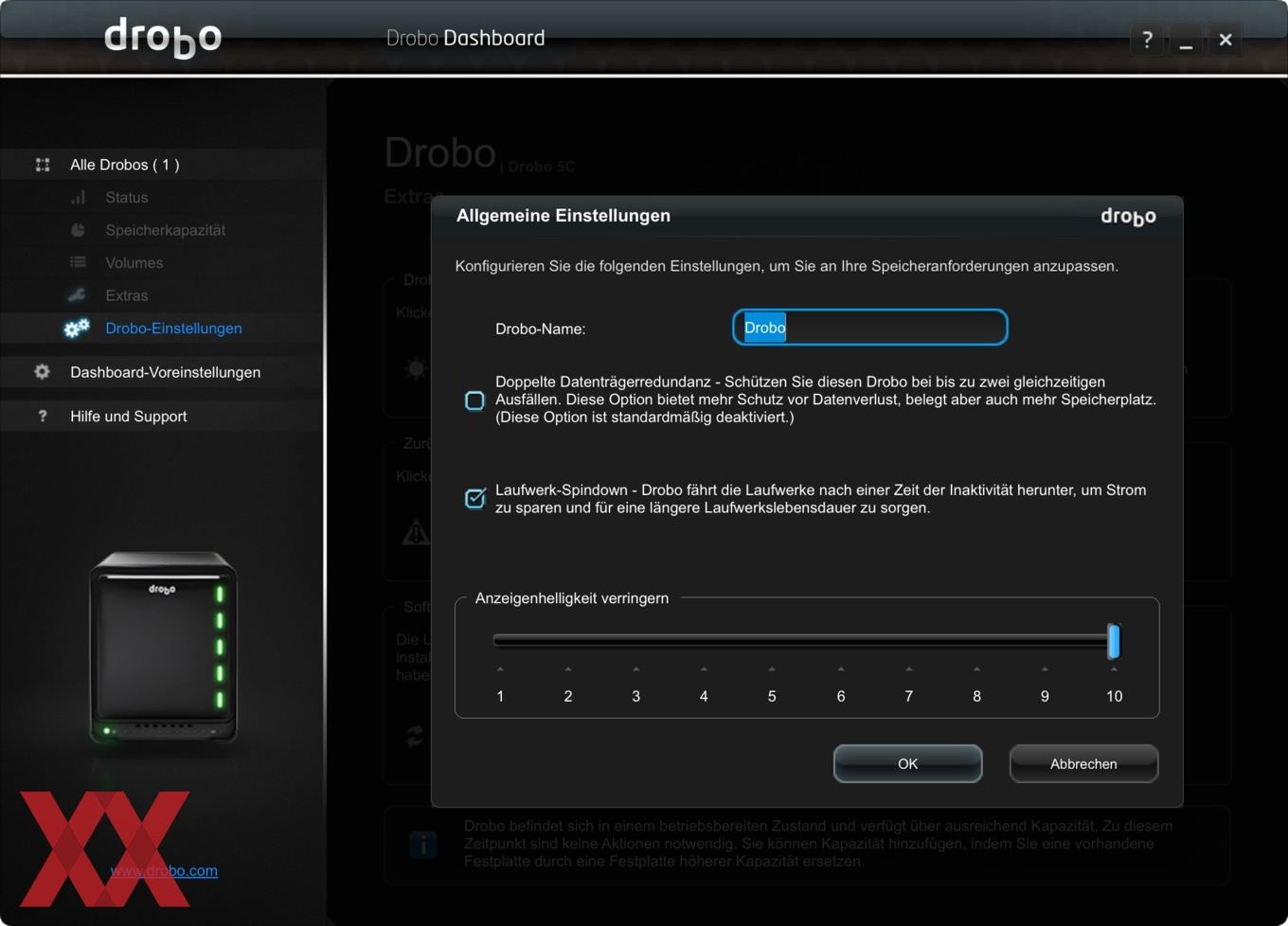Screen dimensions: 1288x926
Task: Open the Speicherkapazität section
Action: [x=166, y=230]
